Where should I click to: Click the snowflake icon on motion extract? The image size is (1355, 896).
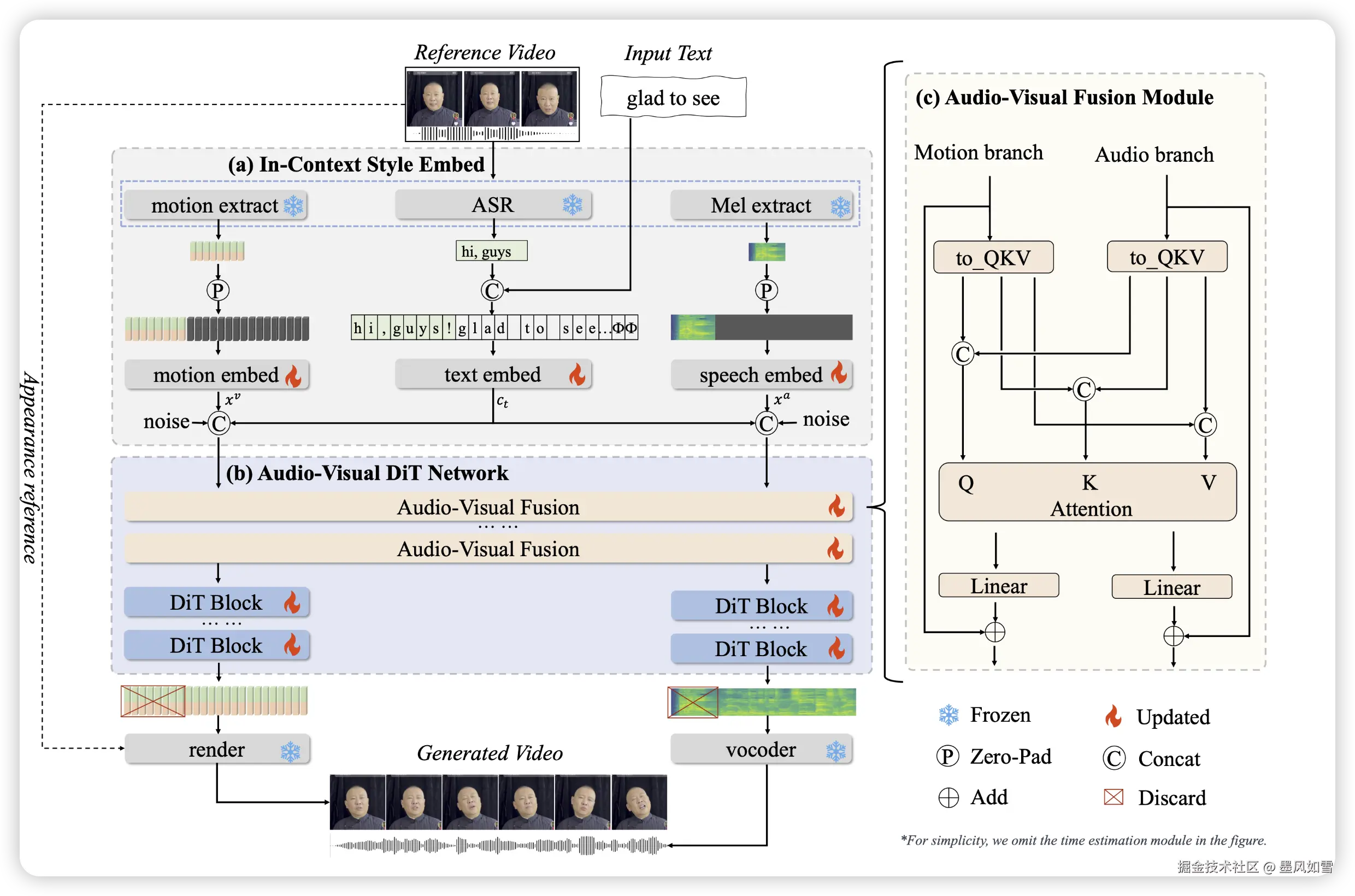point(294,206)
